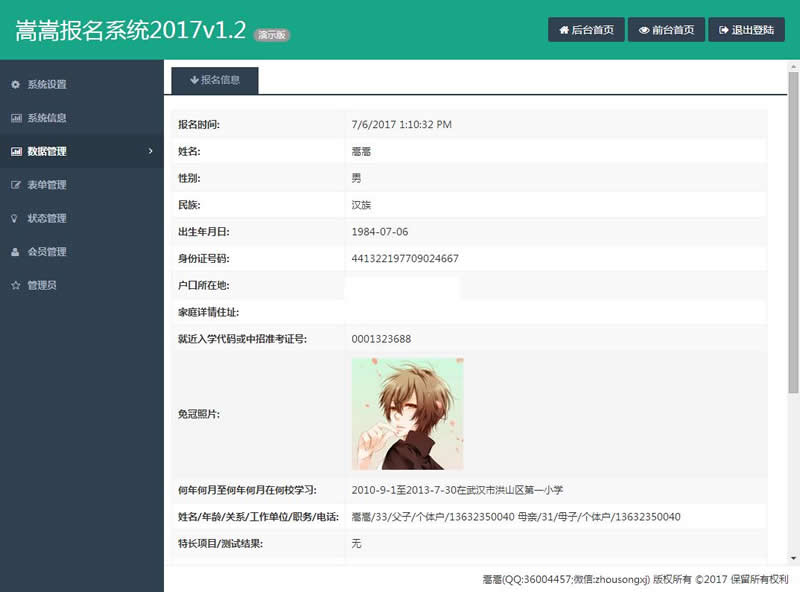800x592 pixels.
Task: Select the lightbulb icon next to 状态管理
Action: 14,218
